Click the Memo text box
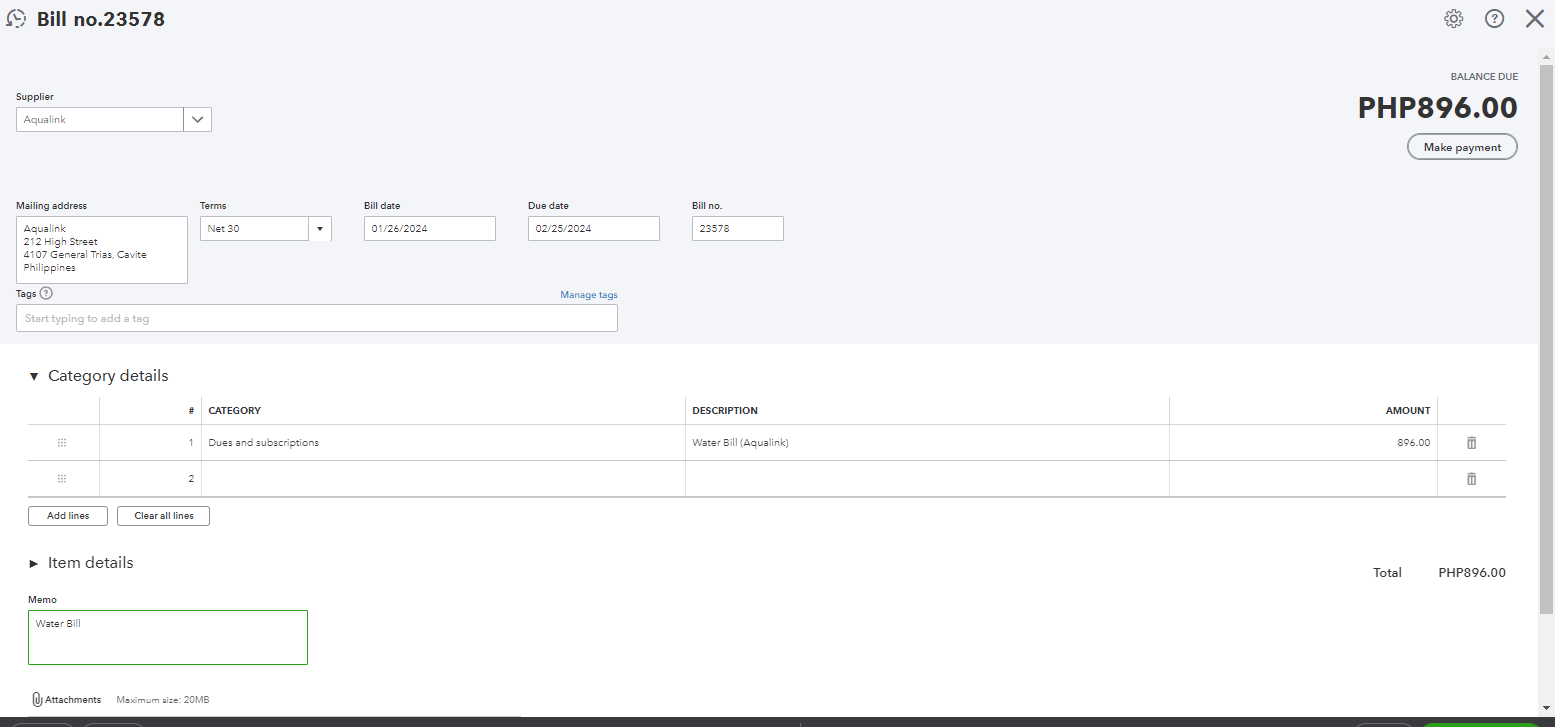The width and height of the screenshot is (1555, 727). pyautogui.click(x=168, y=637)
